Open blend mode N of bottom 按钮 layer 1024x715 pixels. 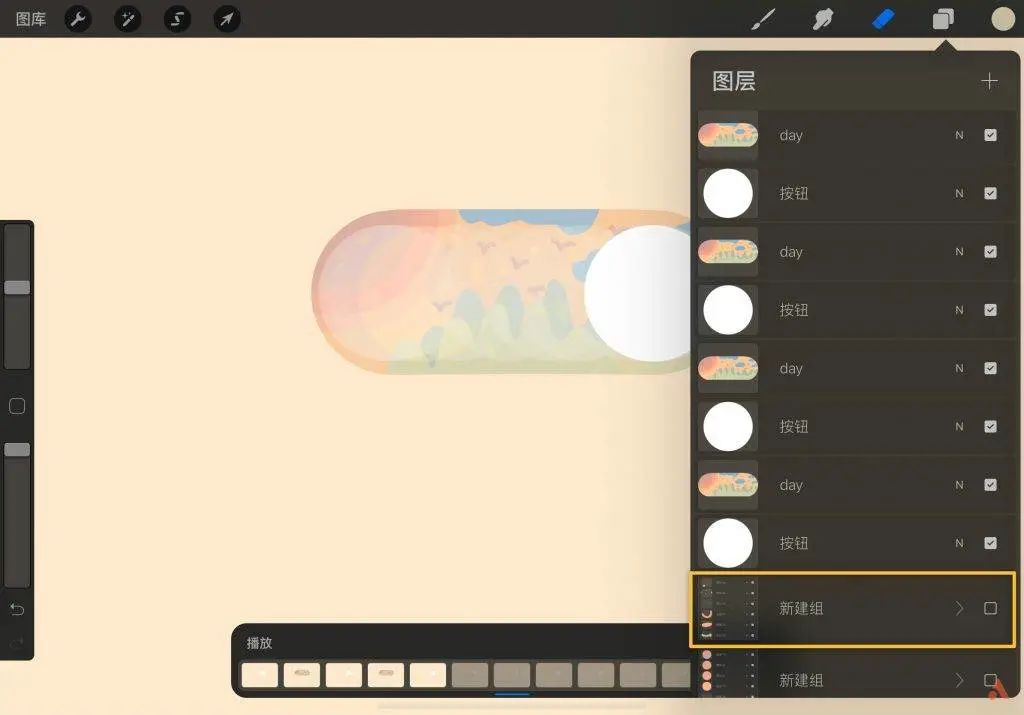959,543
